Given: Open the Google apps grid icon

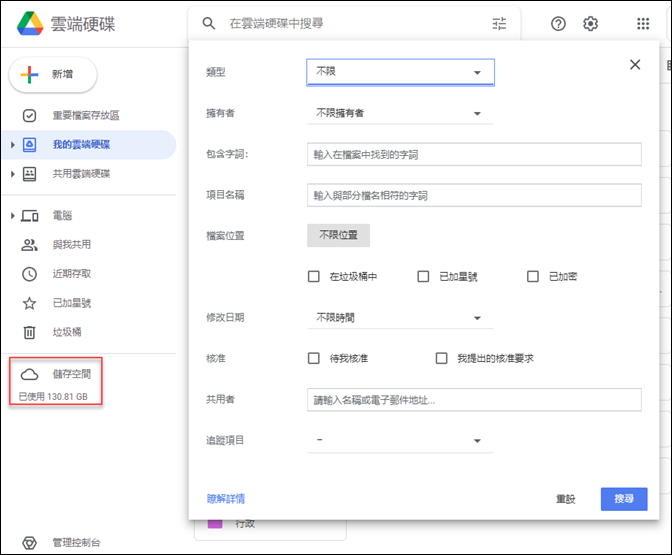Looking at the screenshot, I should coord(643,24).
